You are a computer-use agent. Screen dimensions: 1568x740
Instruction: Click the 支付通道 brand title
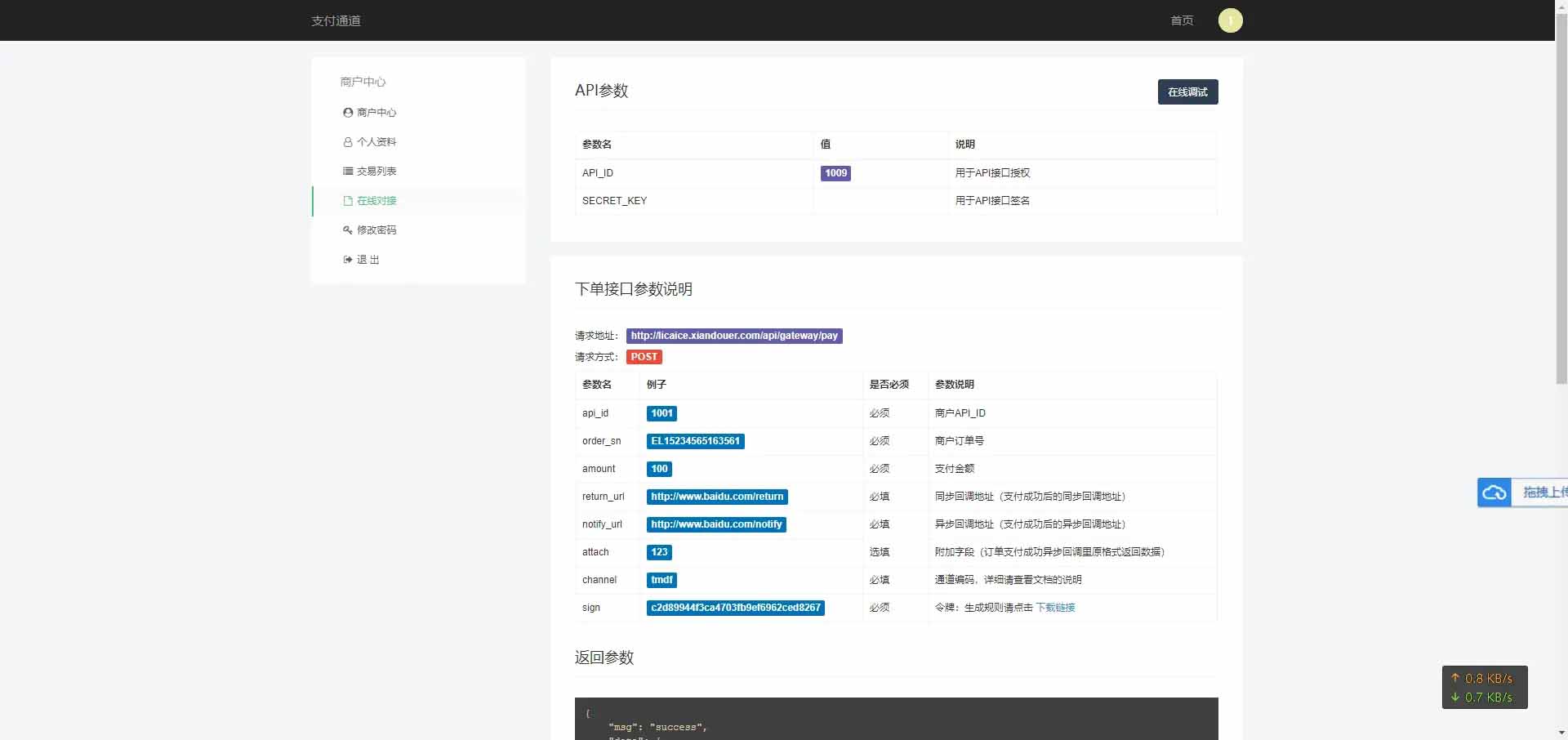tap(336, 20)
